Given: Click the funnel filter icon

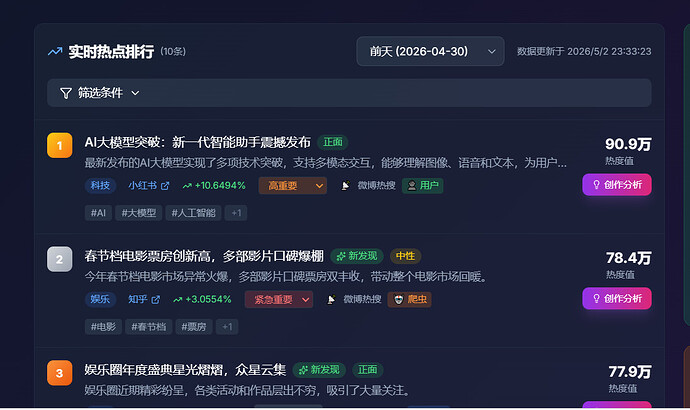Looking at the screenshot, I should click(x=66, y=93).
